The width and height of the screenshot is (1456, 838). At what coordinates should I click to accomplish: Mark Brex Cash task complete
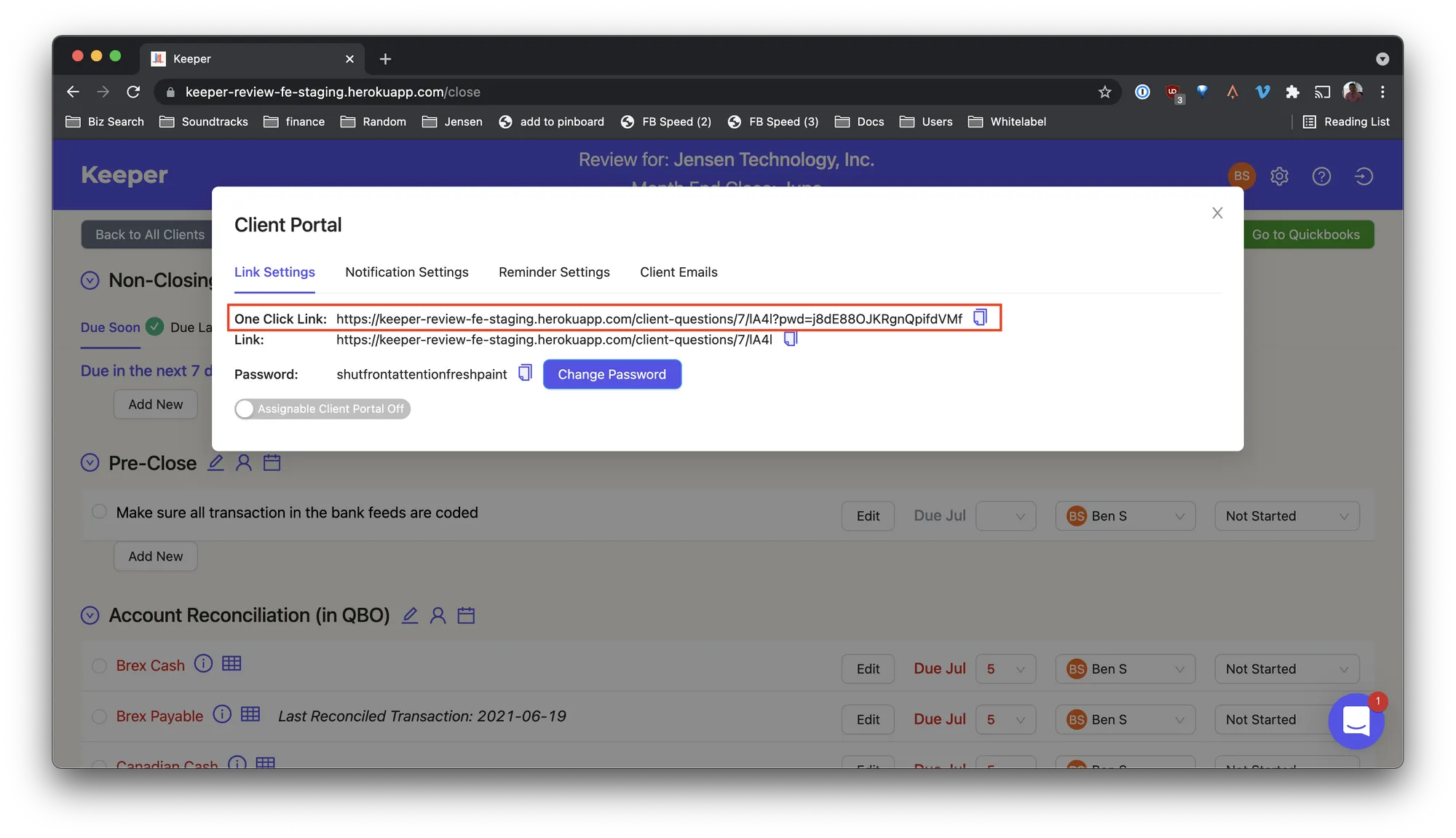(x=100, y=665)
